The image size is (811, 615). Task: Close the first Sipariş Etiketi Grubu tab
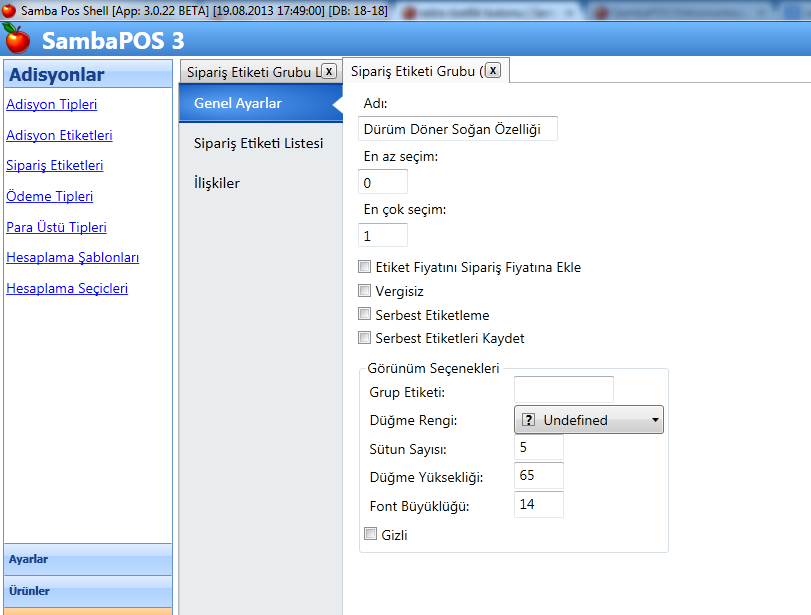pyautogui.click(x=328, y=71)
